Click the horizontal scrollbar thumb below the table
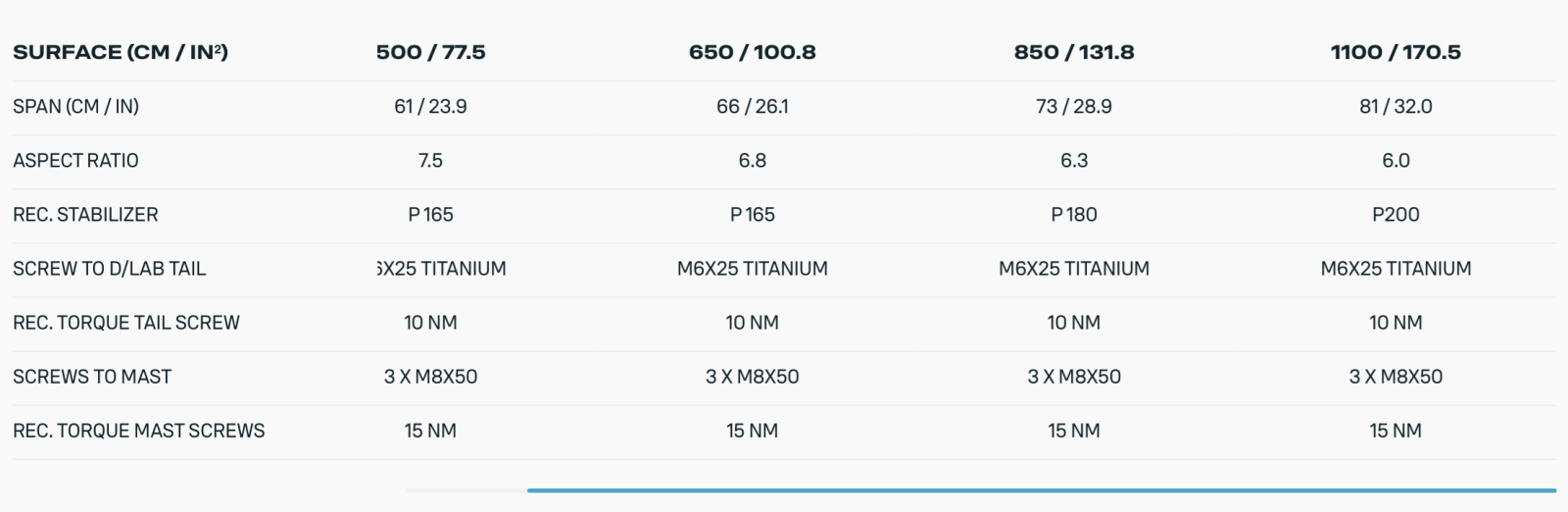This screenshot has height=512, width=1568. pos(1041,489)
